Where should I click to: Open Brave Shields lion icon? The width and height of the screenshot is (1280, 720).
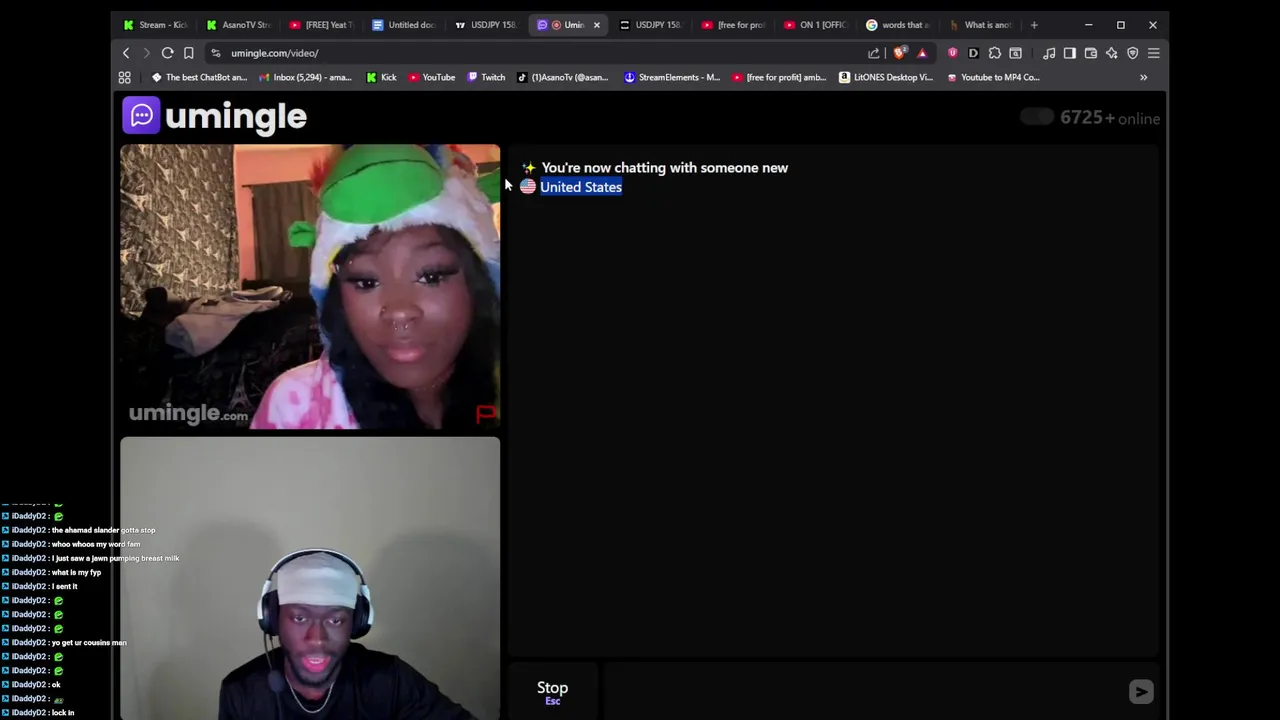(x=900, y=53)
